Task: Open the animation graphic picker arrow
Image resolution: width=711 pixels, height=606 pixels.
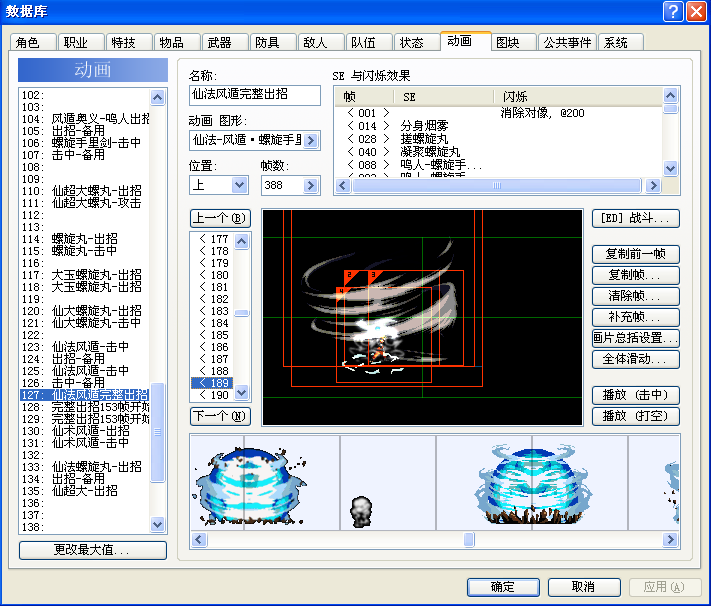Action: point(311,141)
